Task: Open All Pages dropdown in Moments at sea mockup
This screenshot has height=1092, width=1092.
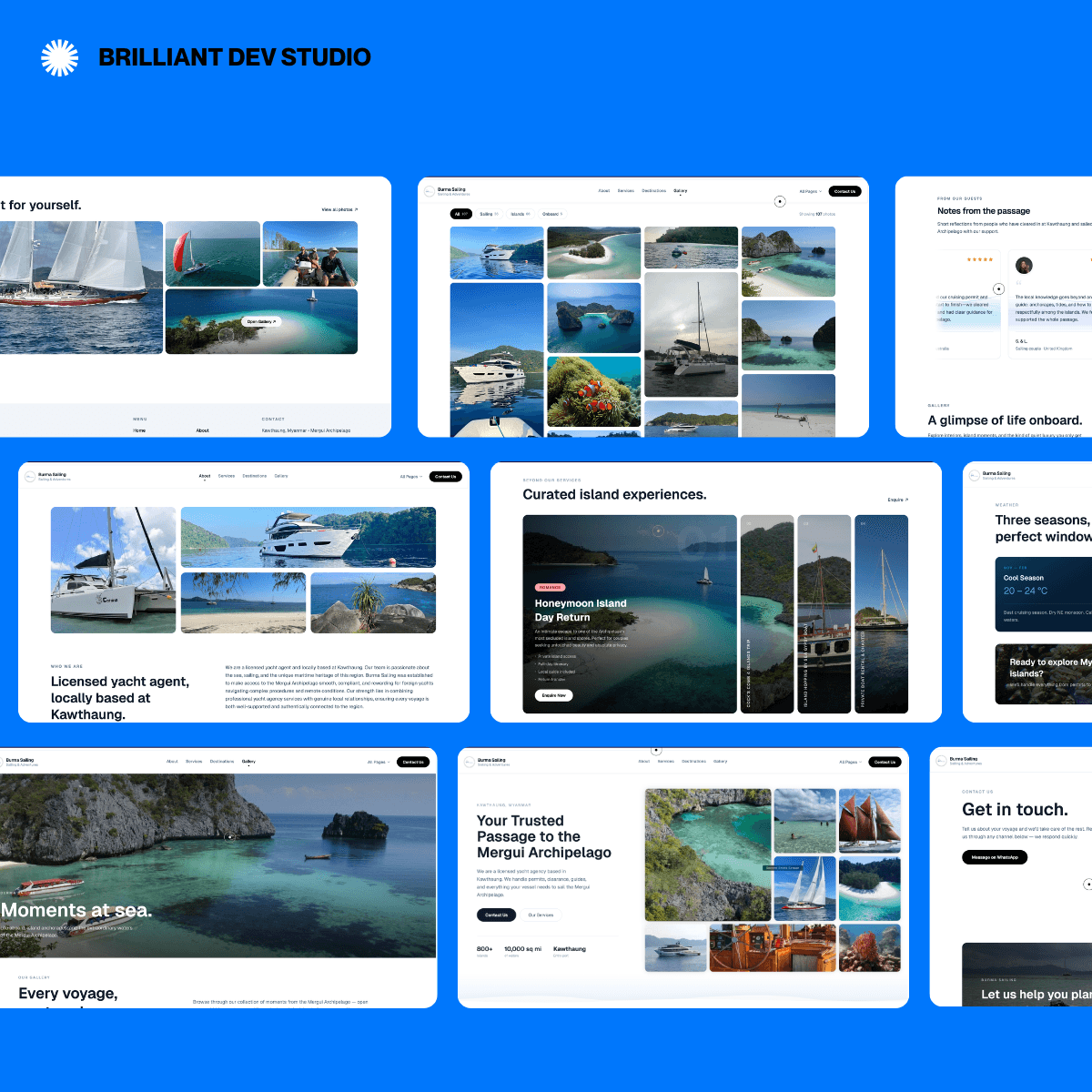Action: (x=379, y=762)
